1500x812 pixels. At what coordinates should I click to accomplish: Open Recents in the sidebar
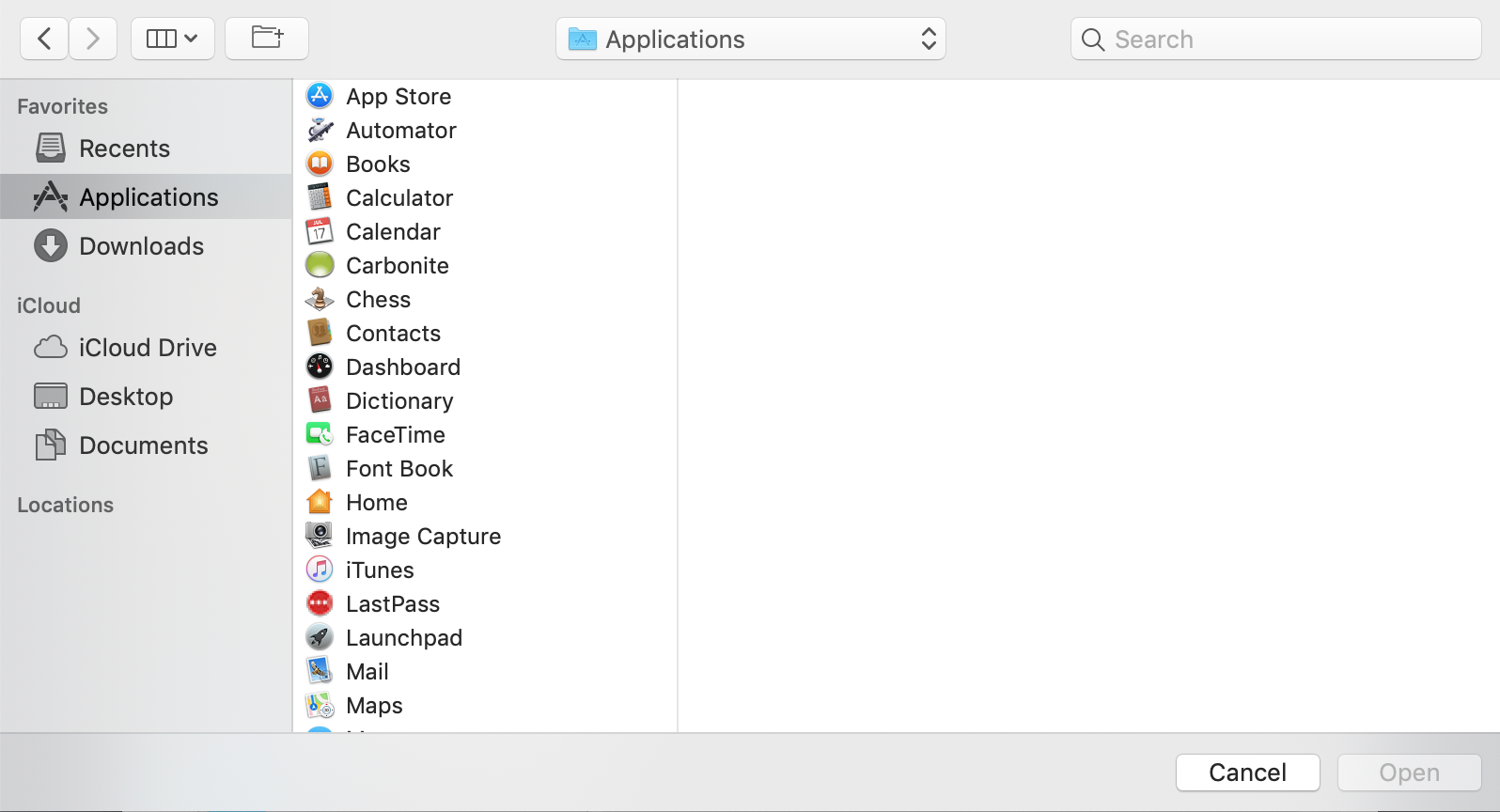tap(124, 148)
